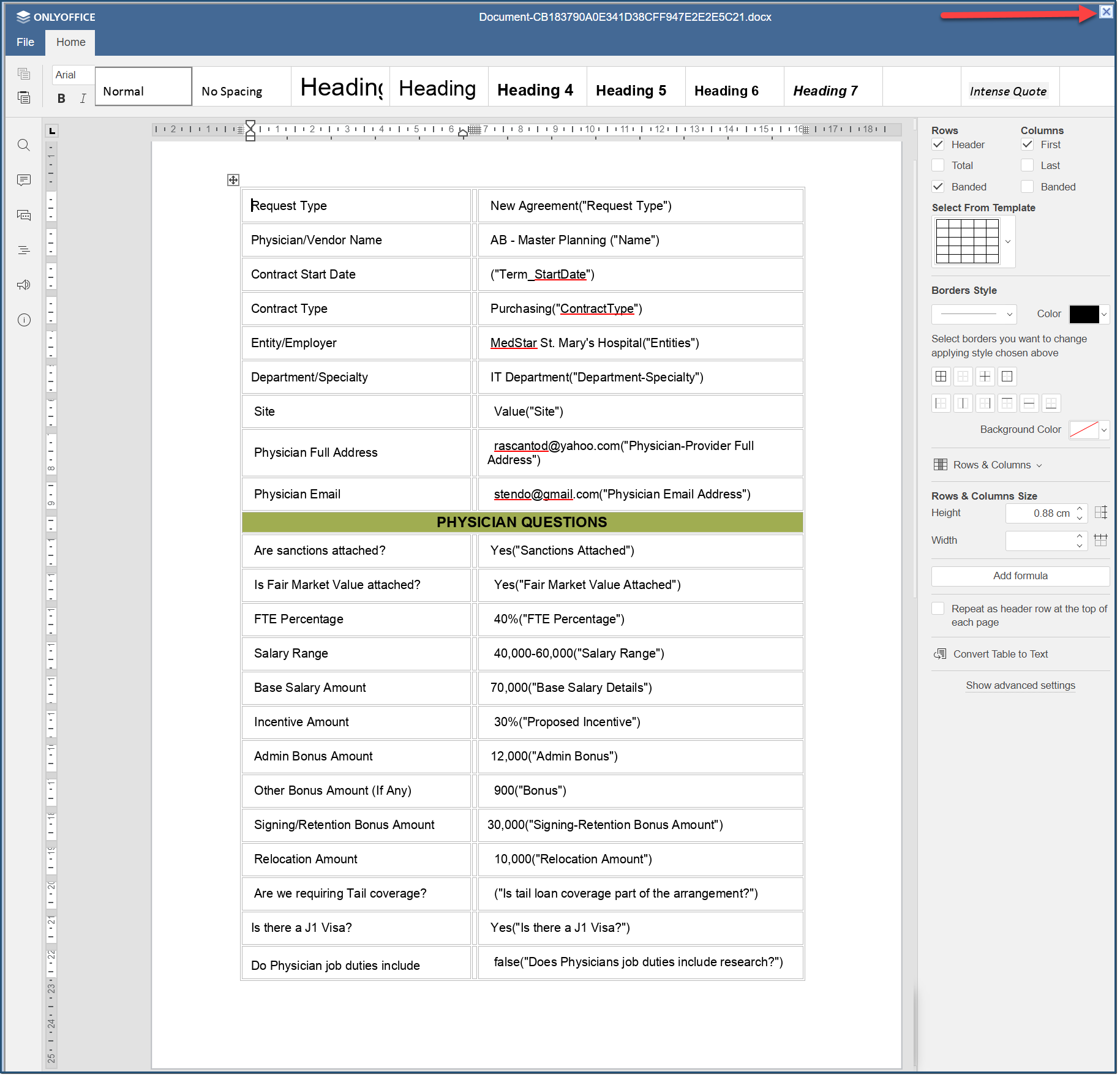Image resolution: width=1120 pixels, height=1077 pixels.
Task: Apply the Normal style
Action: 144,86
